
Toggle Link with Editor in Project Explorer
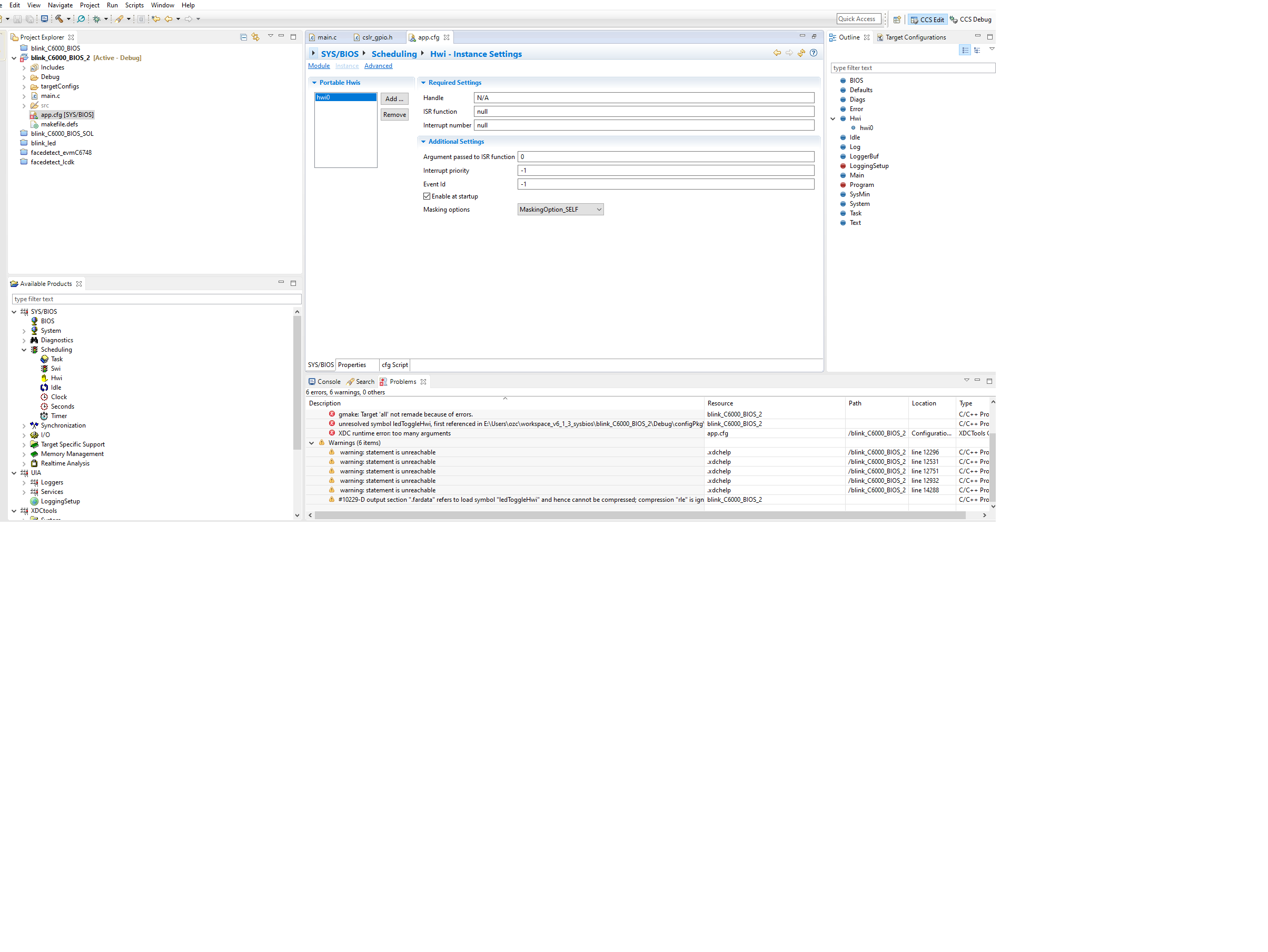[x=256, y=37]
